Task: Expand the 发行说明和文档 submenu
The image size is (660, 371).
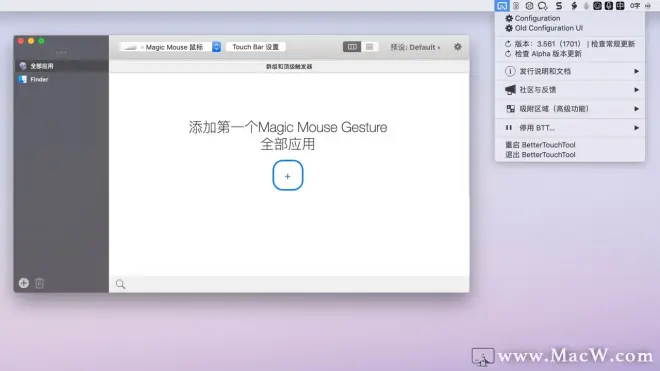Action: coord(570,71)
